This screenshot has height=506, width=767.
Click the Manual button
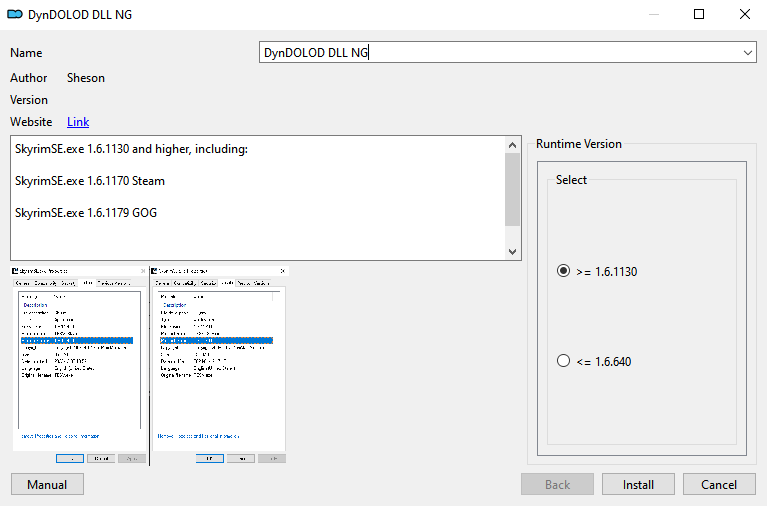click(x=47, y=484)
